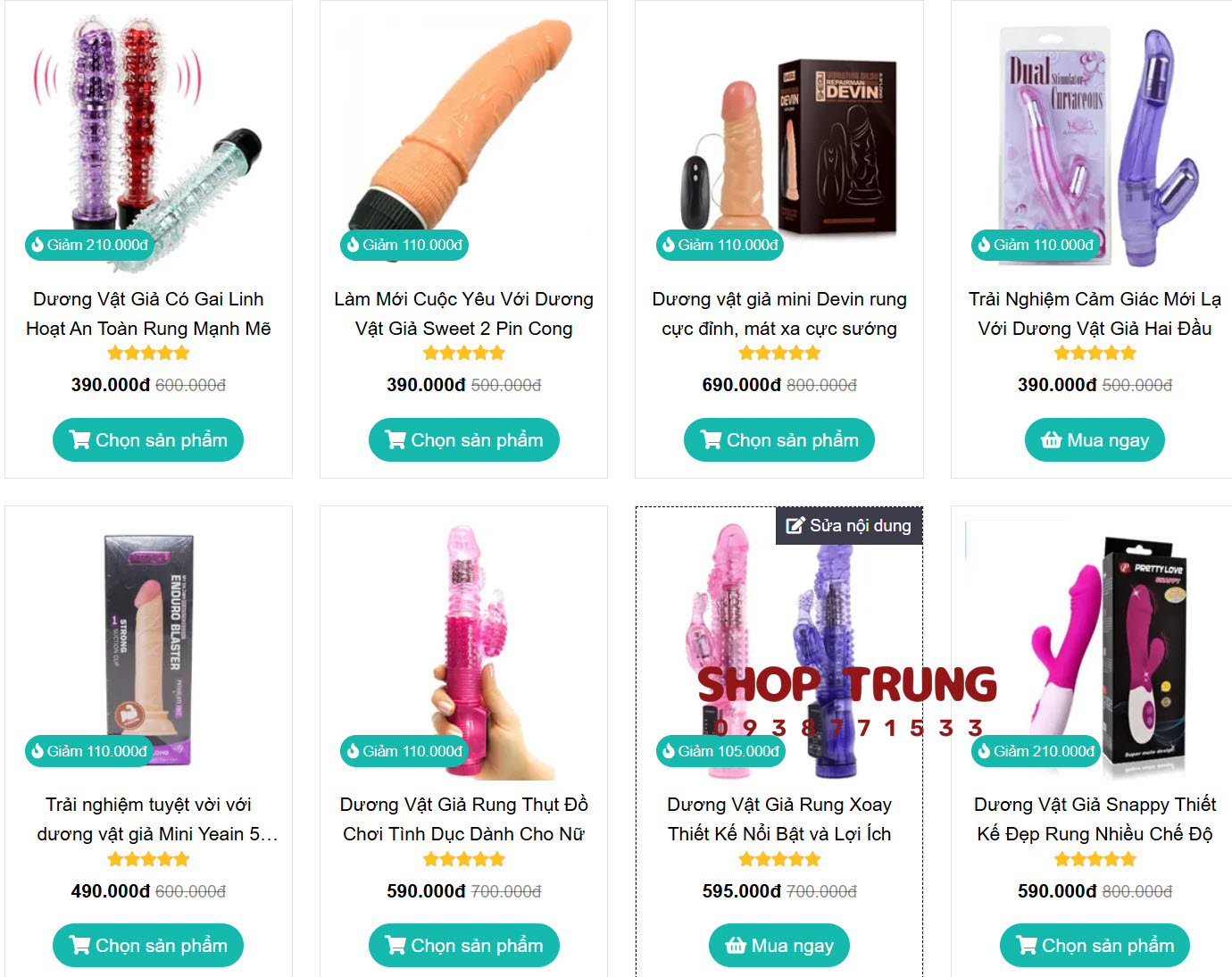Click the pencil icon beside "Sửa nội dung"
The width and height of the screenshot is (1232, 977).
(795, 526)
